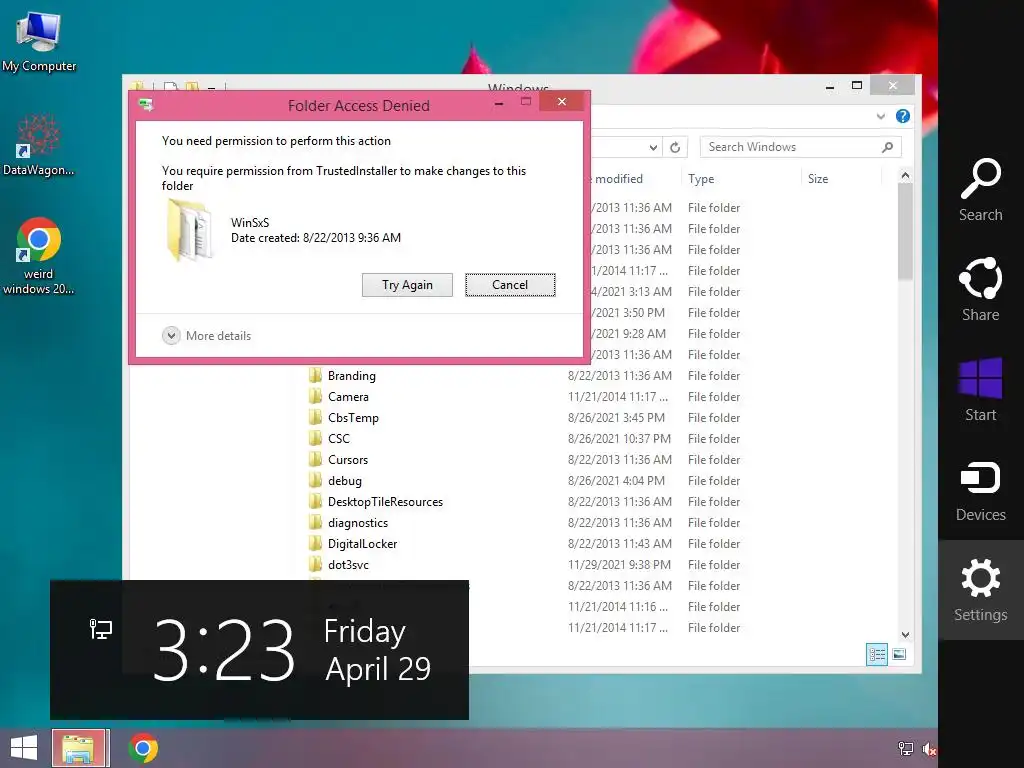This screenshot has height=768, width=1024.
Task: Click the 11/29/2021 9:38 PM date cell
Action: coord(619,564)
